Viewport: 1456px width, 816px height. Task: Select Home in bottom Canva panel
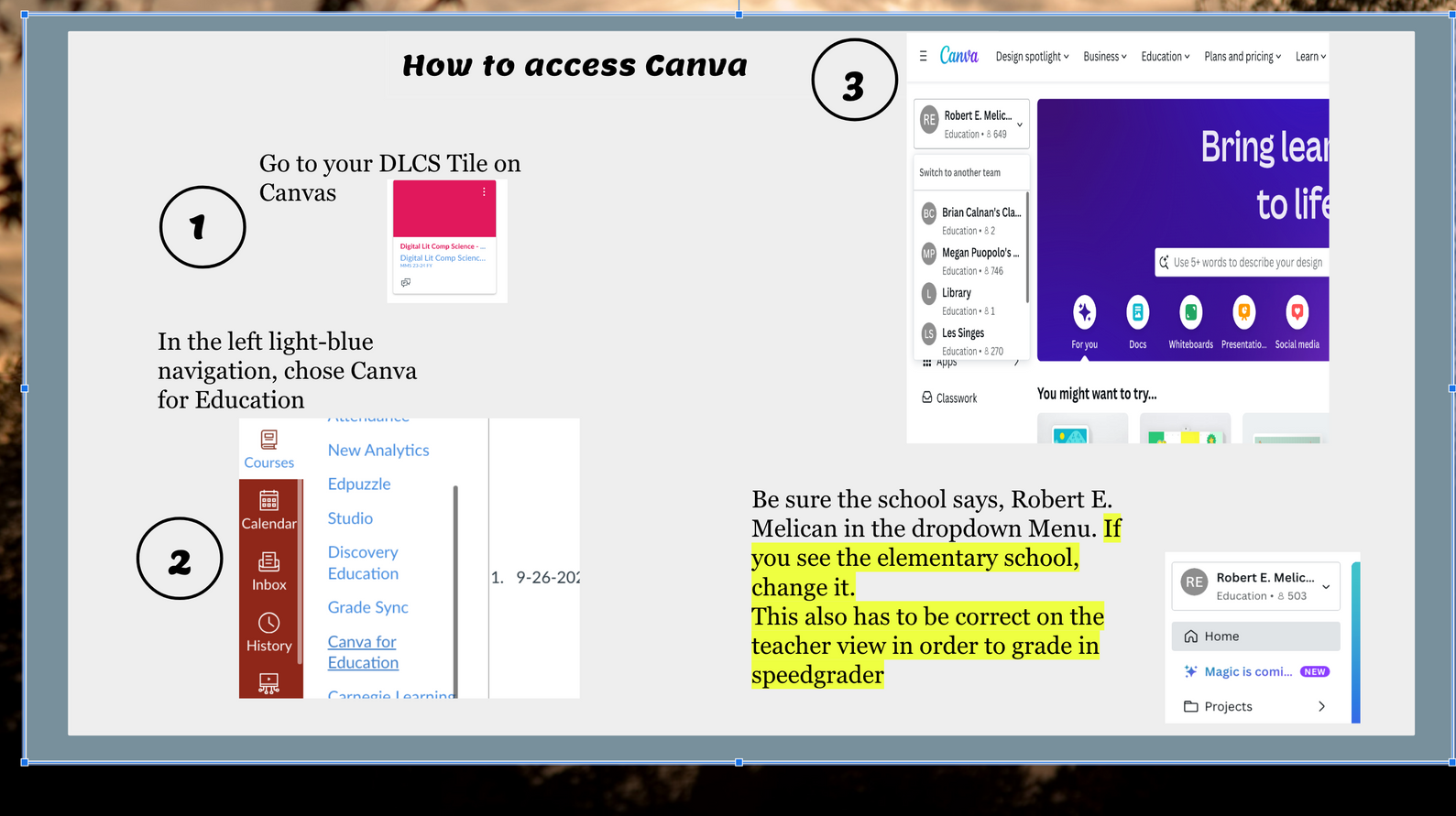pyautogui.click(x=1255, y=636)
